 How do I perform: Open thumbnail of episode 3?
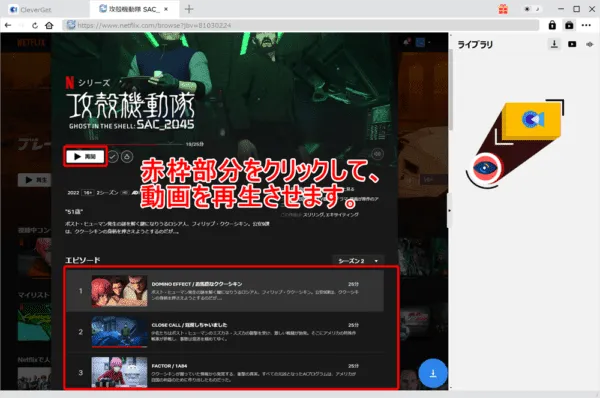tap(119, 372)
